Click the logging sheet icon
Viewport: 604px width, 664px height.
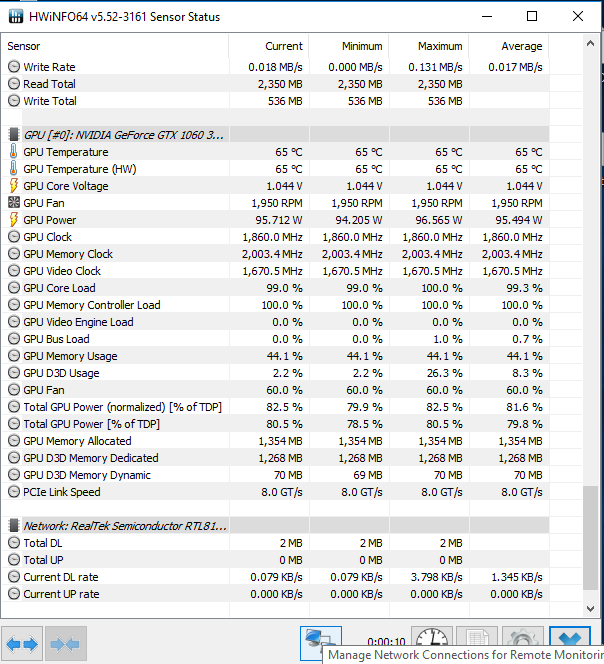point(476,642)
